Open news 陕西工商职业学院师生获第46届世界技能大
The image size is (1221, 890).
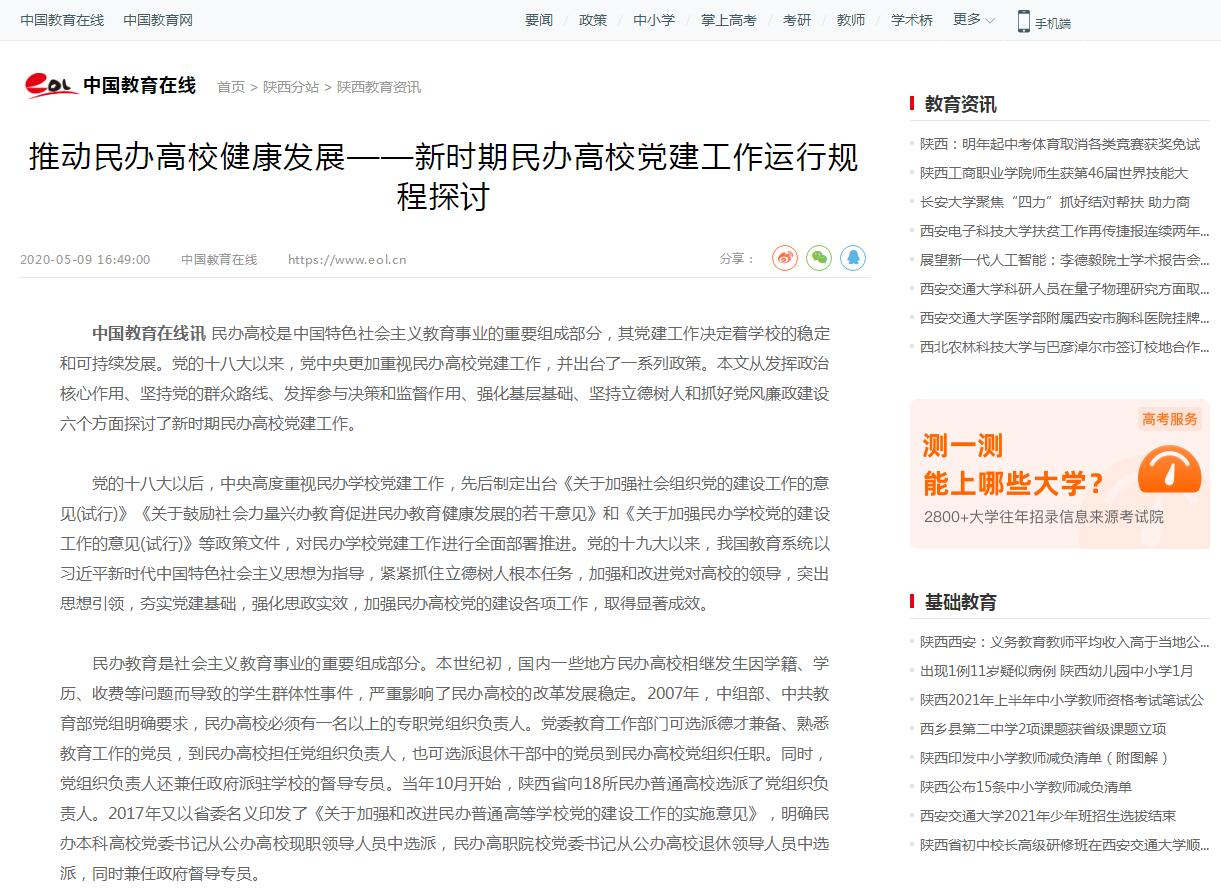[1054, 173]
